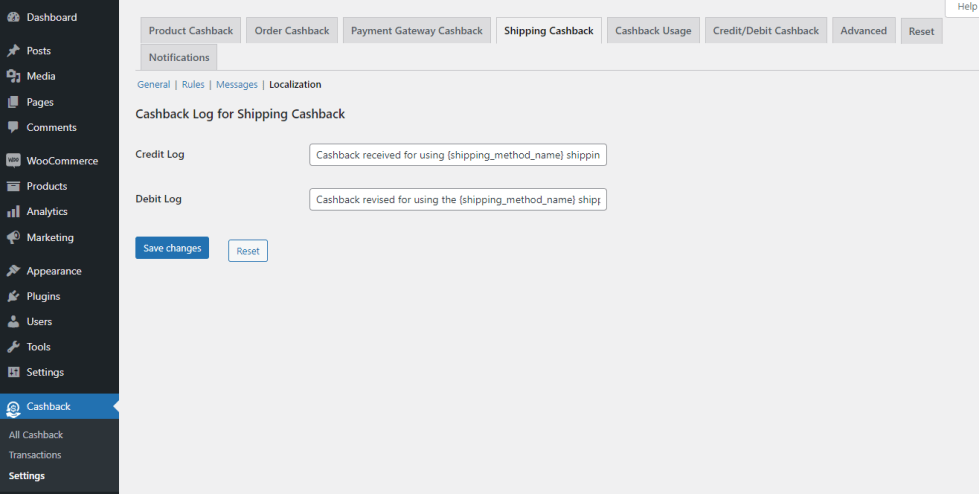Open the Appearance menu label
The image size is (979, 494).
click(54, 271)
